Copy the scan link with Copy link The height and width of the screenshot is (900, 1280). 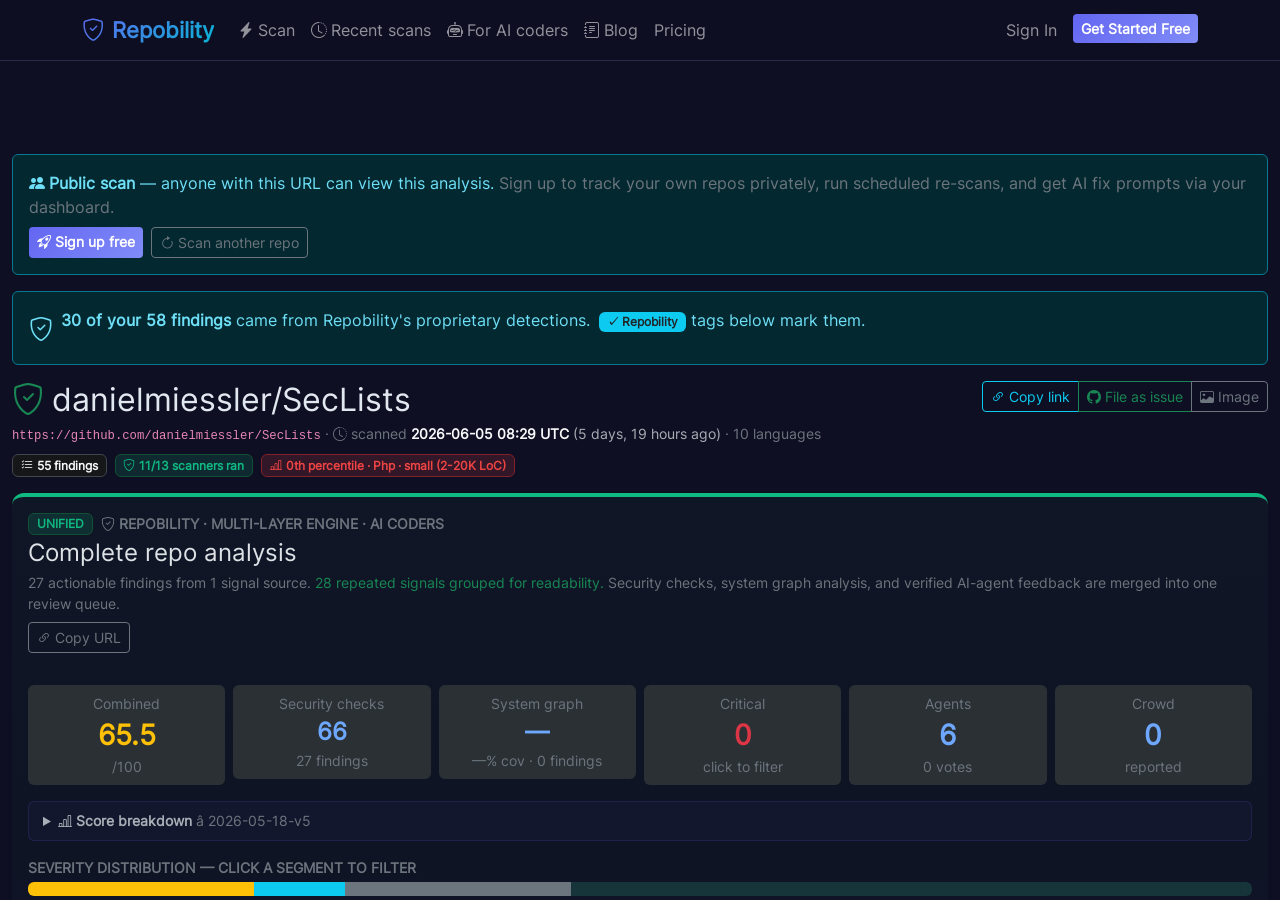coord(1030,396)
